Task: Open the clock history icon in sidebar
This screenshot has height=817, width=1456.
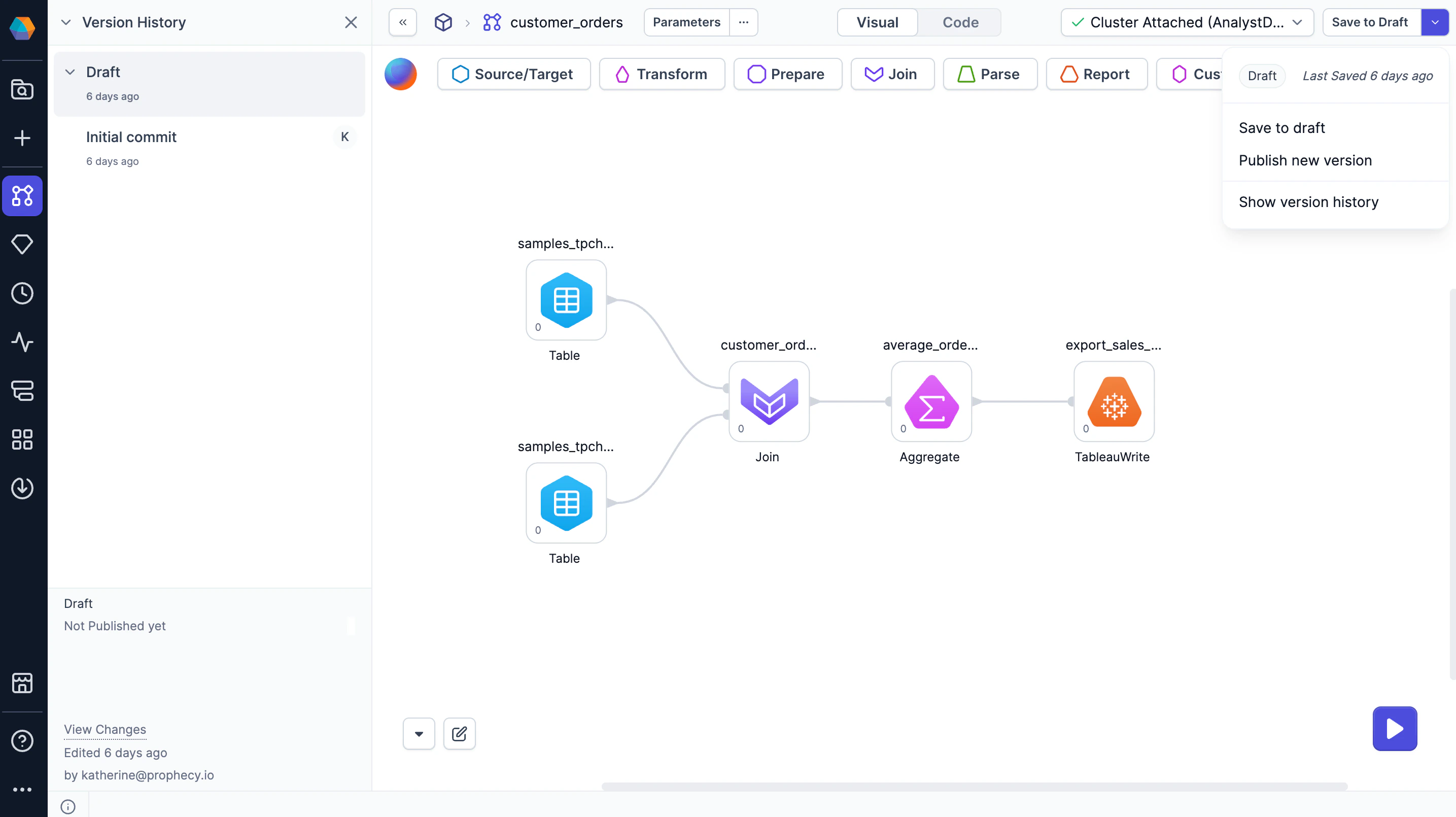Action: [23, 293]
